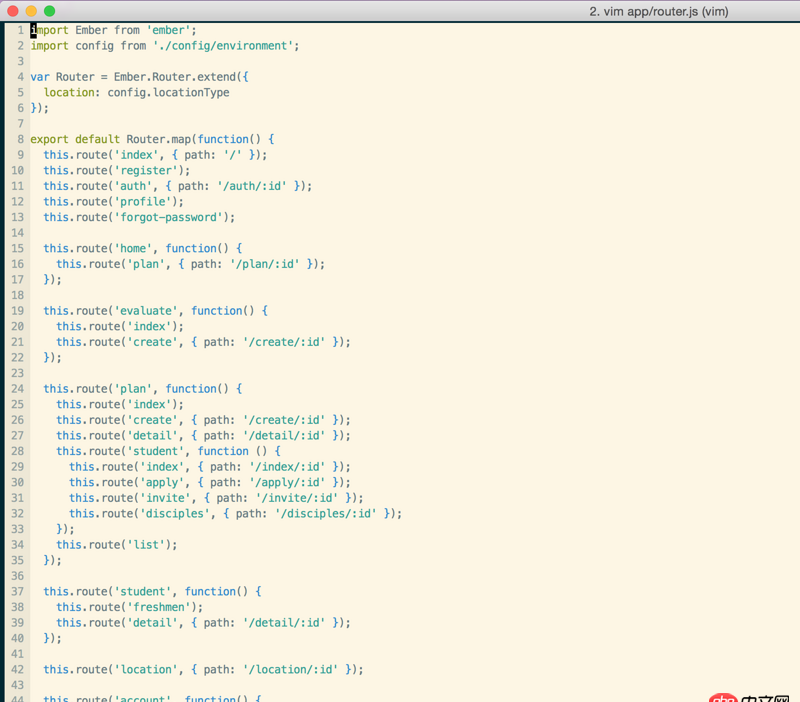
Task: Click '/invite/:id' path string
Action: pos(296,498)
